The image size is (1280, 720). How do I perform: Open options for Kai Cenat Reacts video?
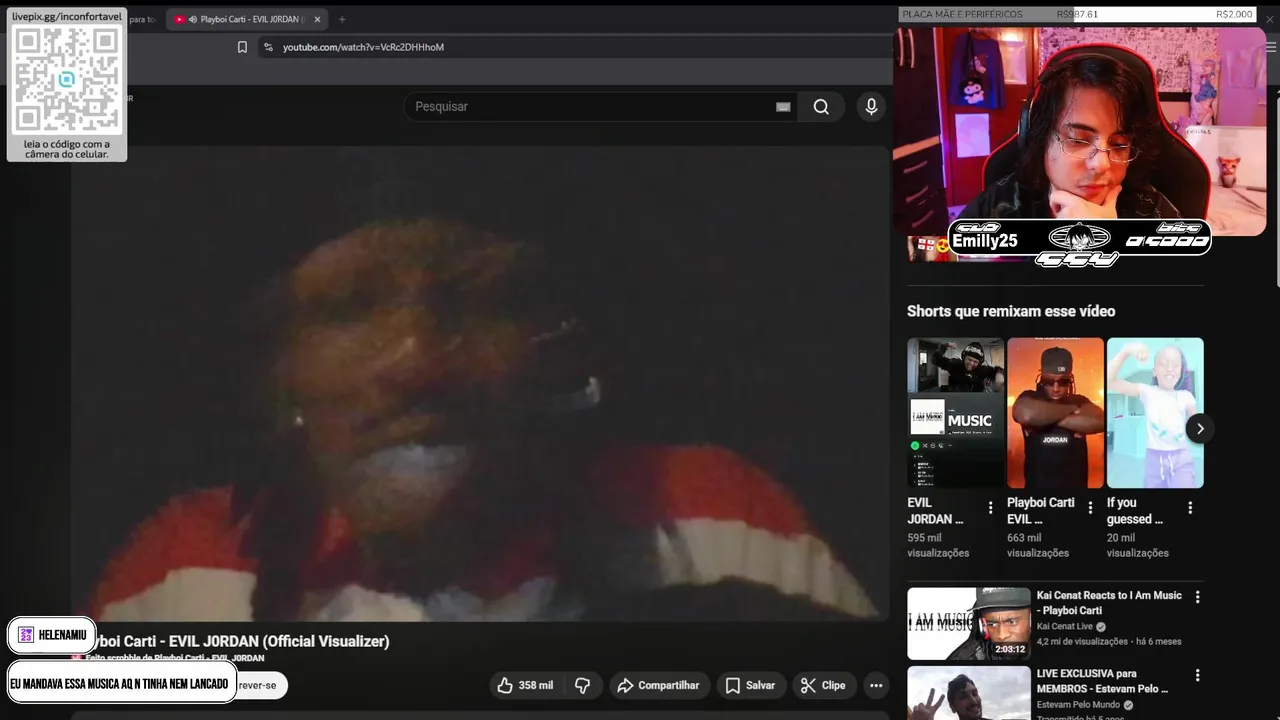(x=1197, y=597)
